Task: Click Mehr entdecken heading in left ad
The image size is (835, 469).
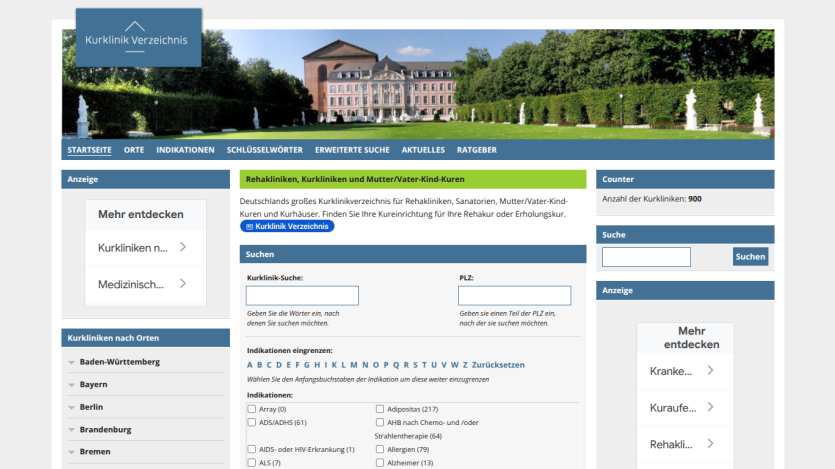Action: pos(141,215)
